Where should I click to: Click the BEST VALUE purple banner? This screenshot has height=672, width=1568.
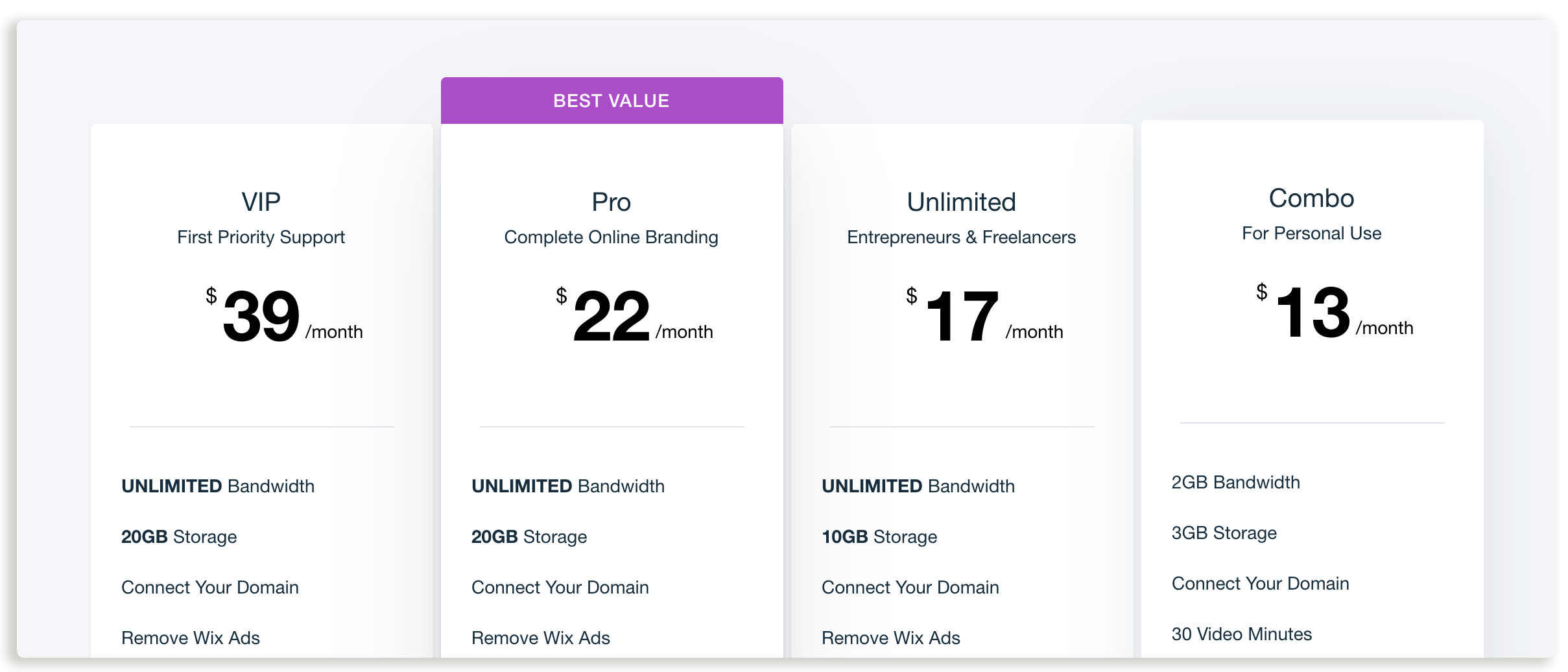click(x=612, y=101)
